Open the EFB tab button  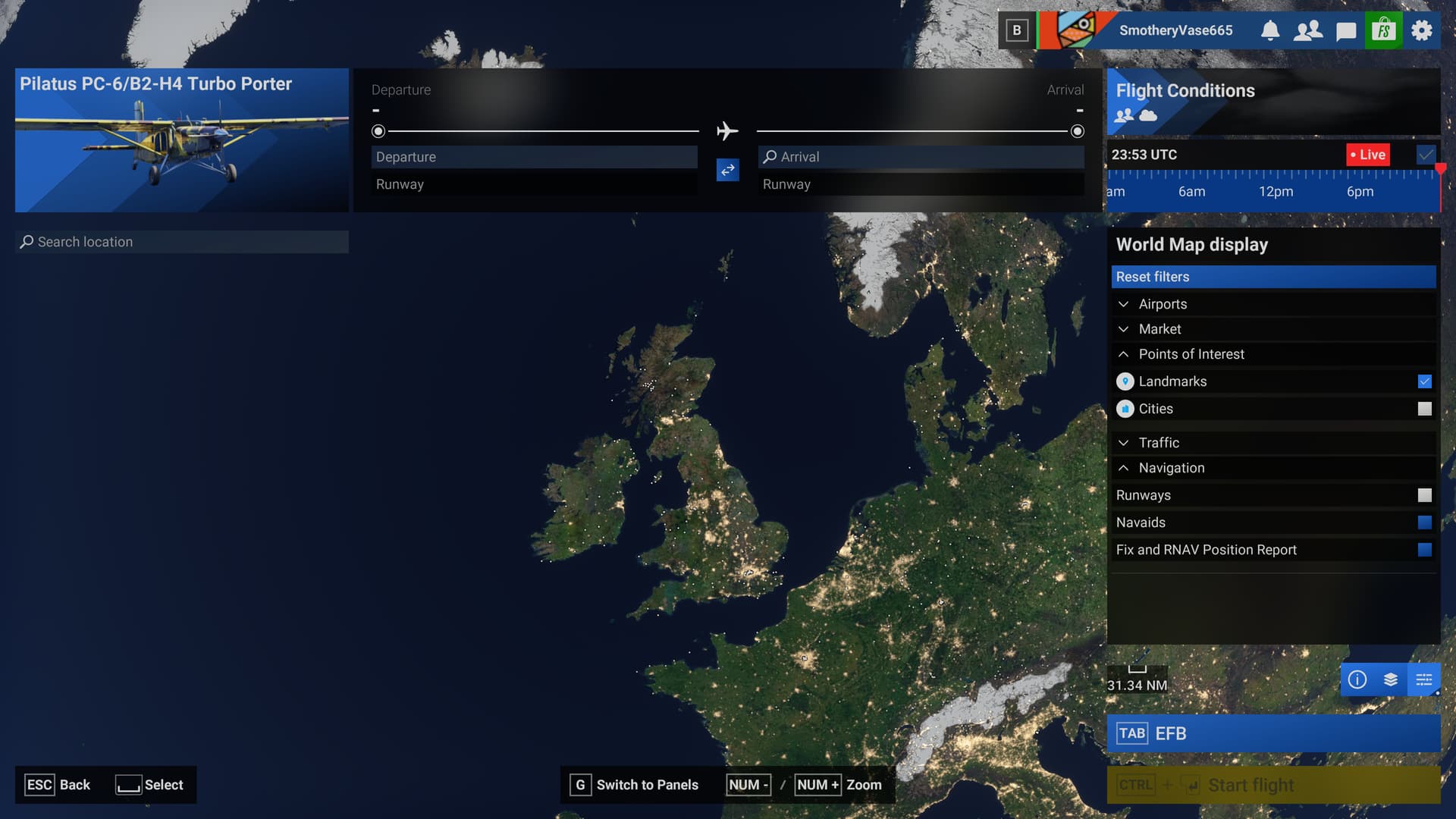(x=1273, y=733)
